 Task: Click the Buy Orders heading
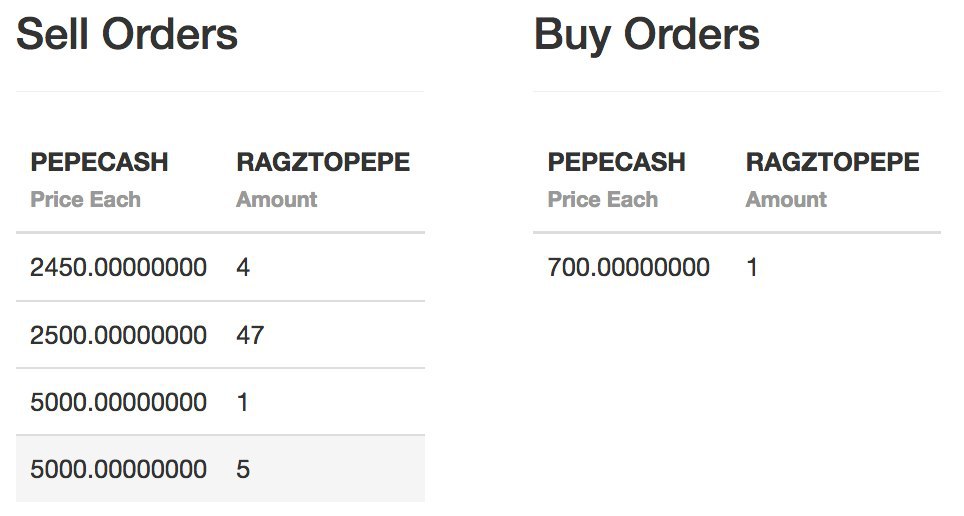(x=646, y=35)
